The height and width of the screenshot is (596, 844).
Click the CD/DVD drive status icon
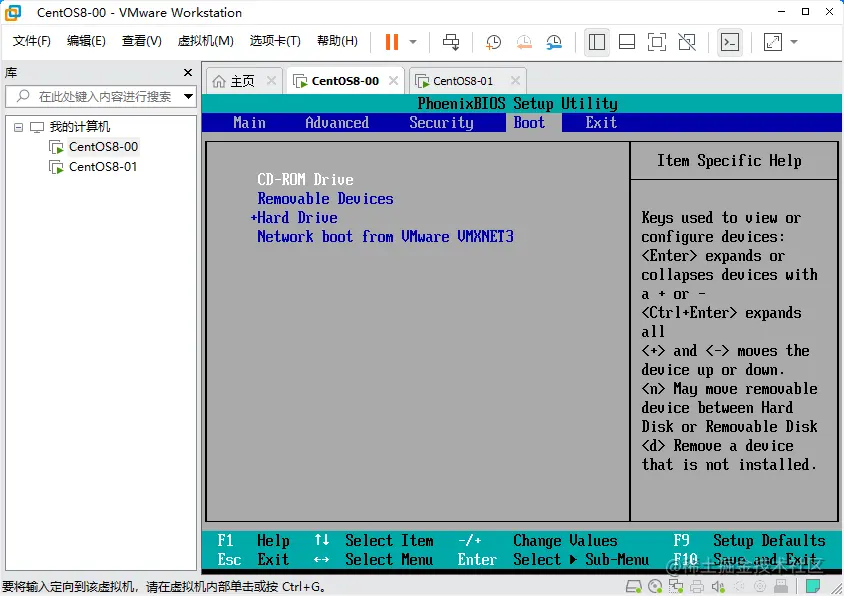tap(655, 586)
